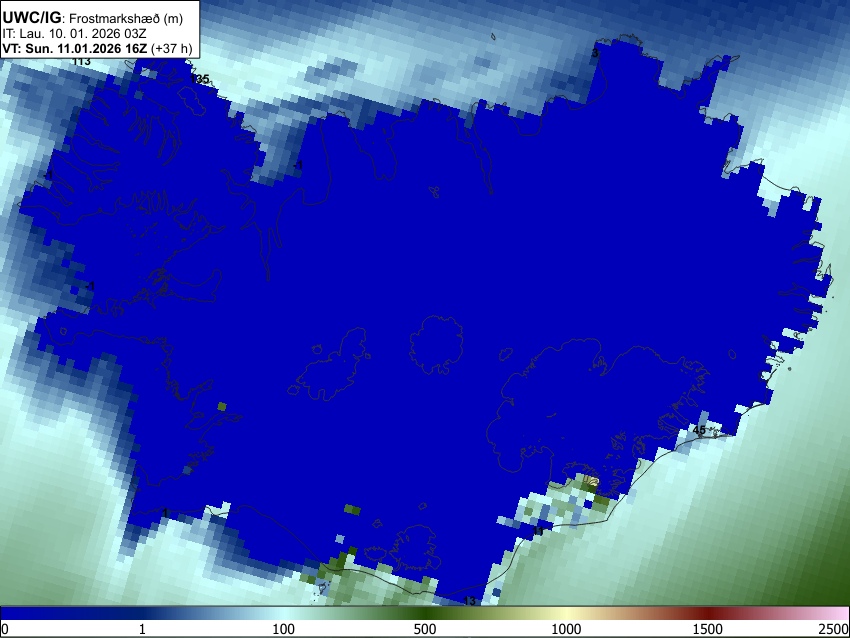Click the colour scale tick label "1000"
The height and width of the screenshot is (638, 850).
click(566, 629)
